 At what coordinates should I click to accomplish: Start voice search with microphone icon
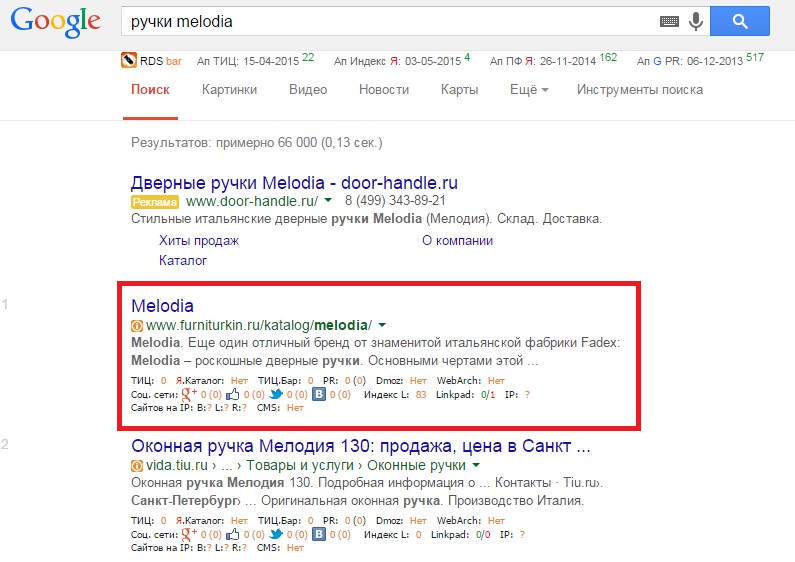(696, 21)
